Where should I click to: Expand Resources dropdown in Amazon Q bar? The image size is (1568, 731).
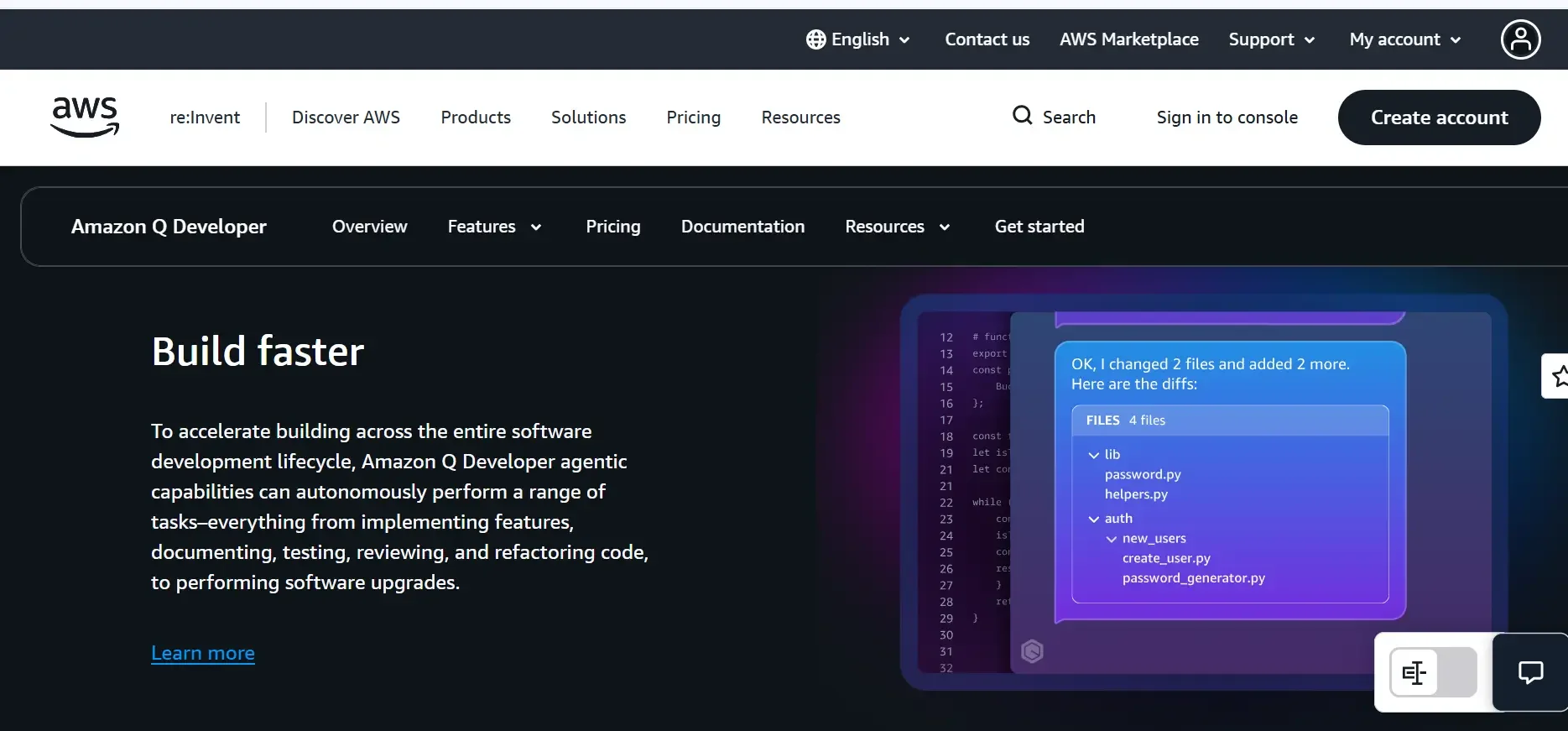click(x=898, y=227)
